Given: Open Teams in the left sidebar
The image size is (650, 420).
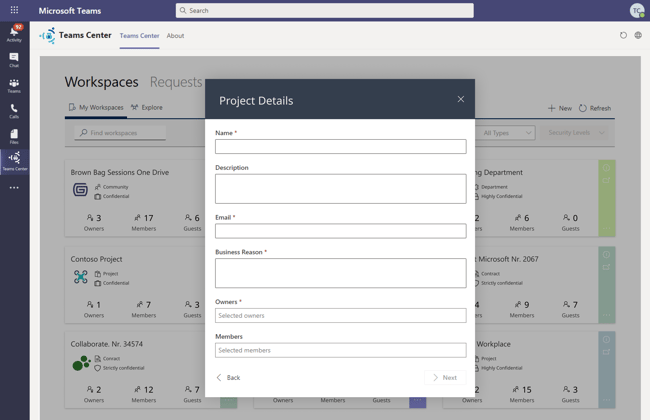Looking at the screenshot, I should [14, 85].
